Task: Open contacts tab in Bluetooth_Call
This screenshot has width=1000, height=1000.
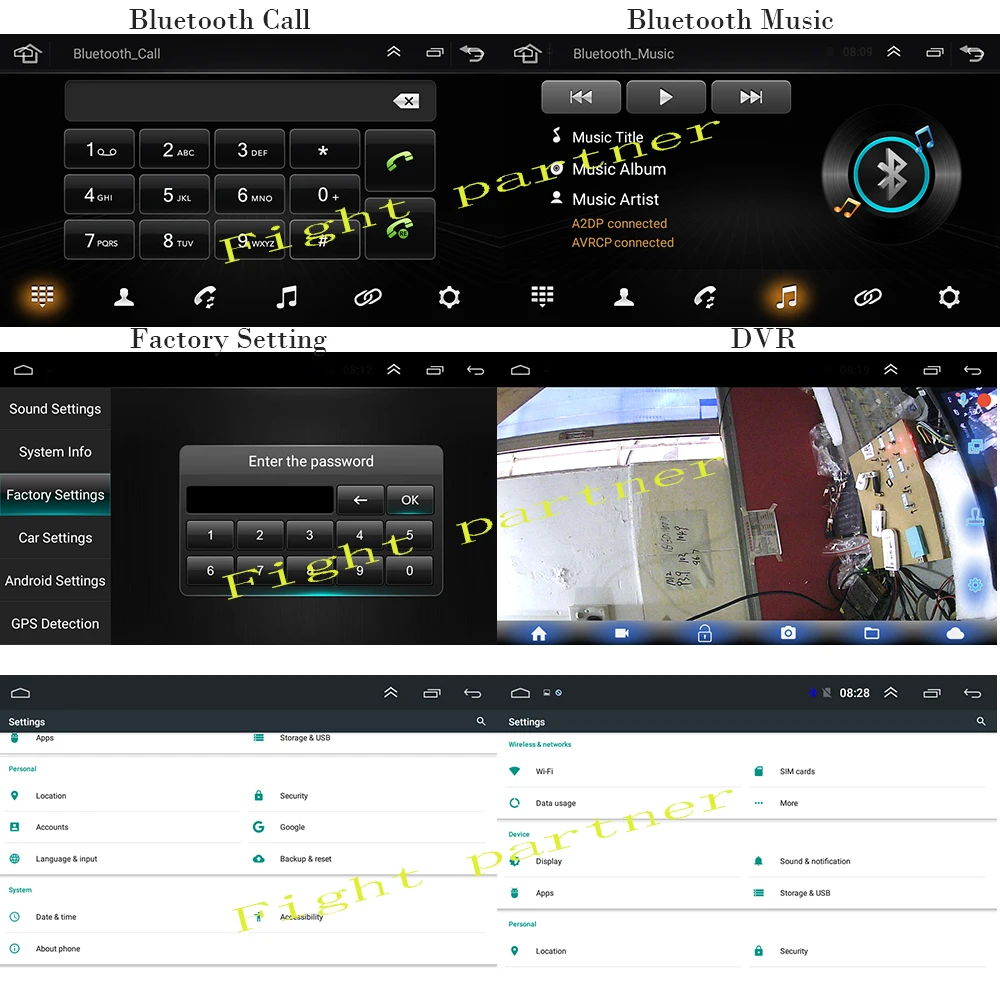Action: [124, 297]
